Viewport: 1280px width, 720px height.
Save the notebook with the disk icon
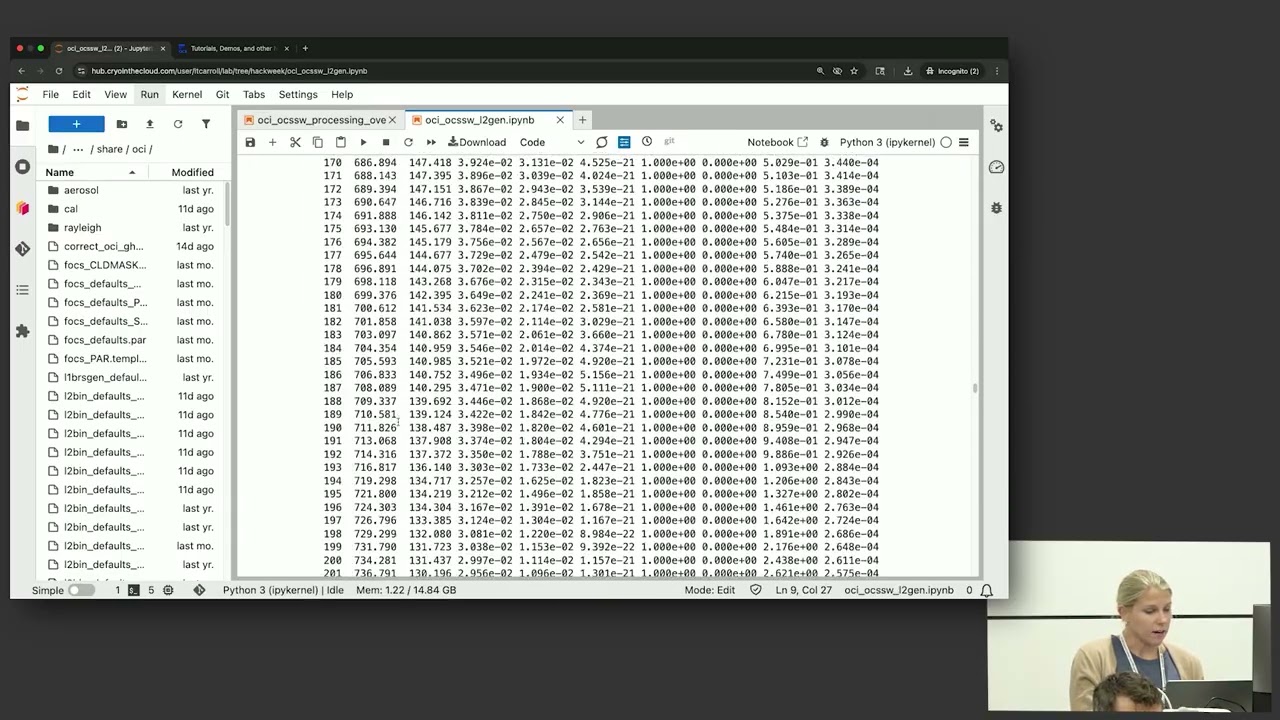coord(250,142)
